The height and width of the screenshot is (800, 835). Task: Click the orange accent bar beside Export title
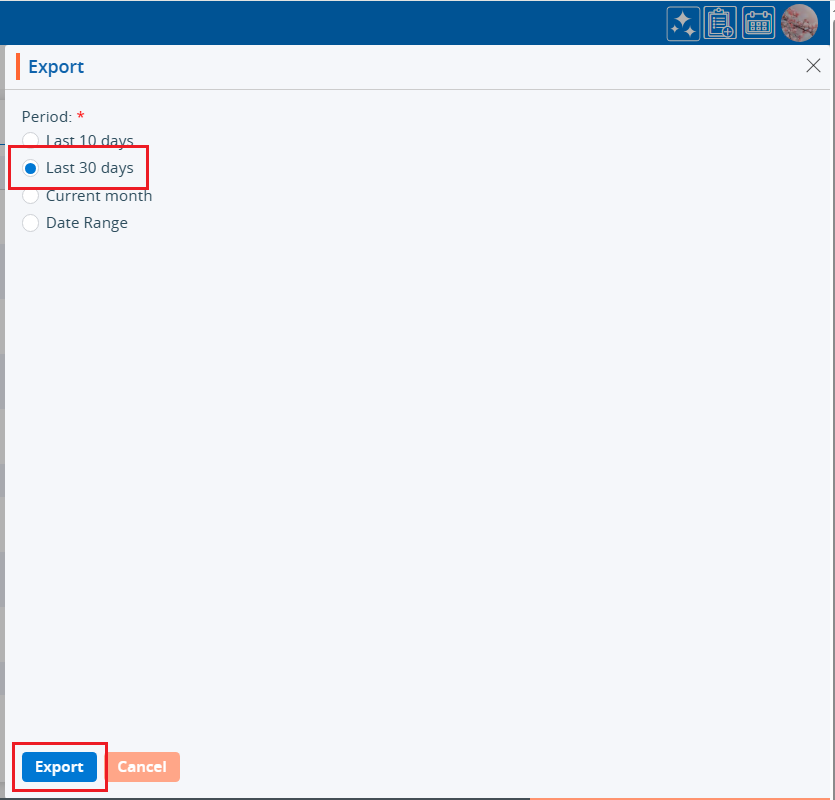[x=18, y=67]
